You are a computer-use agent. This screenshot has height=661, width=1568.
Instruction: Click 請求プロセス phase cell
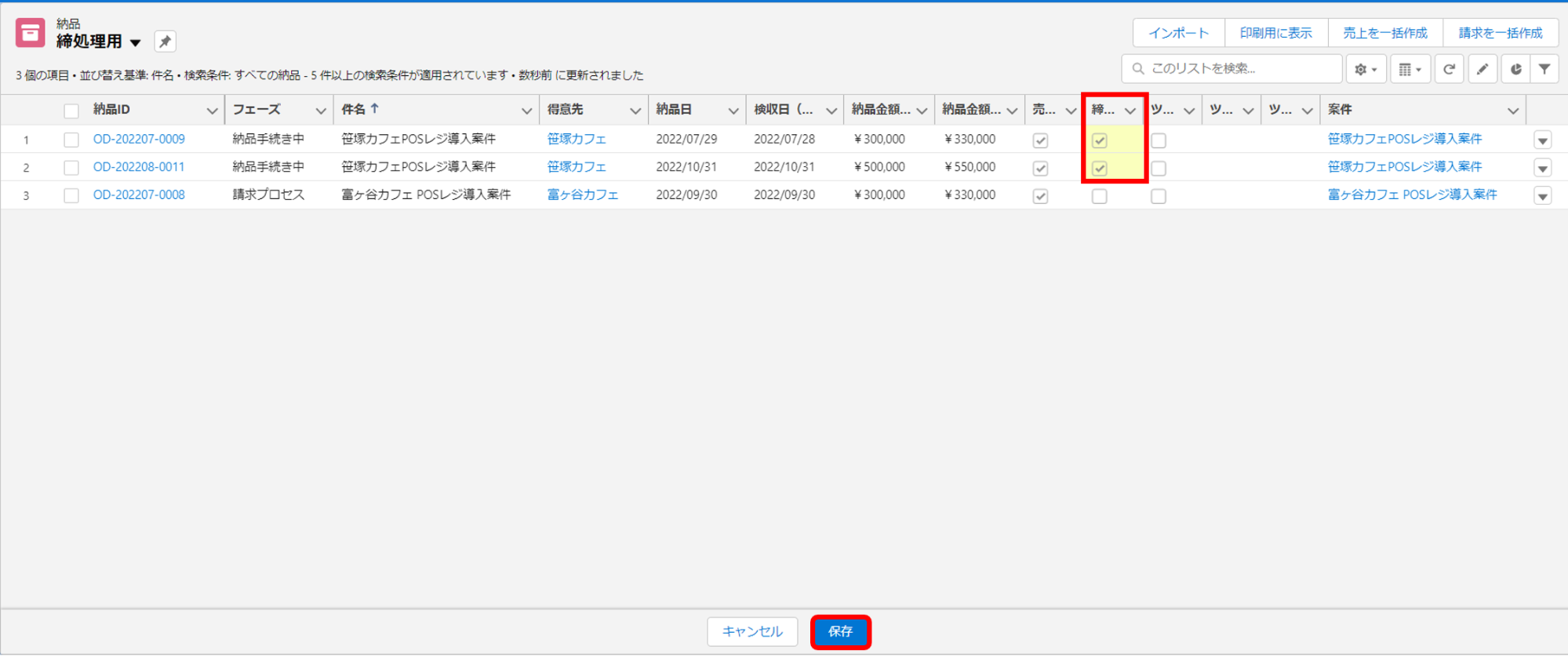coord(268,194)
